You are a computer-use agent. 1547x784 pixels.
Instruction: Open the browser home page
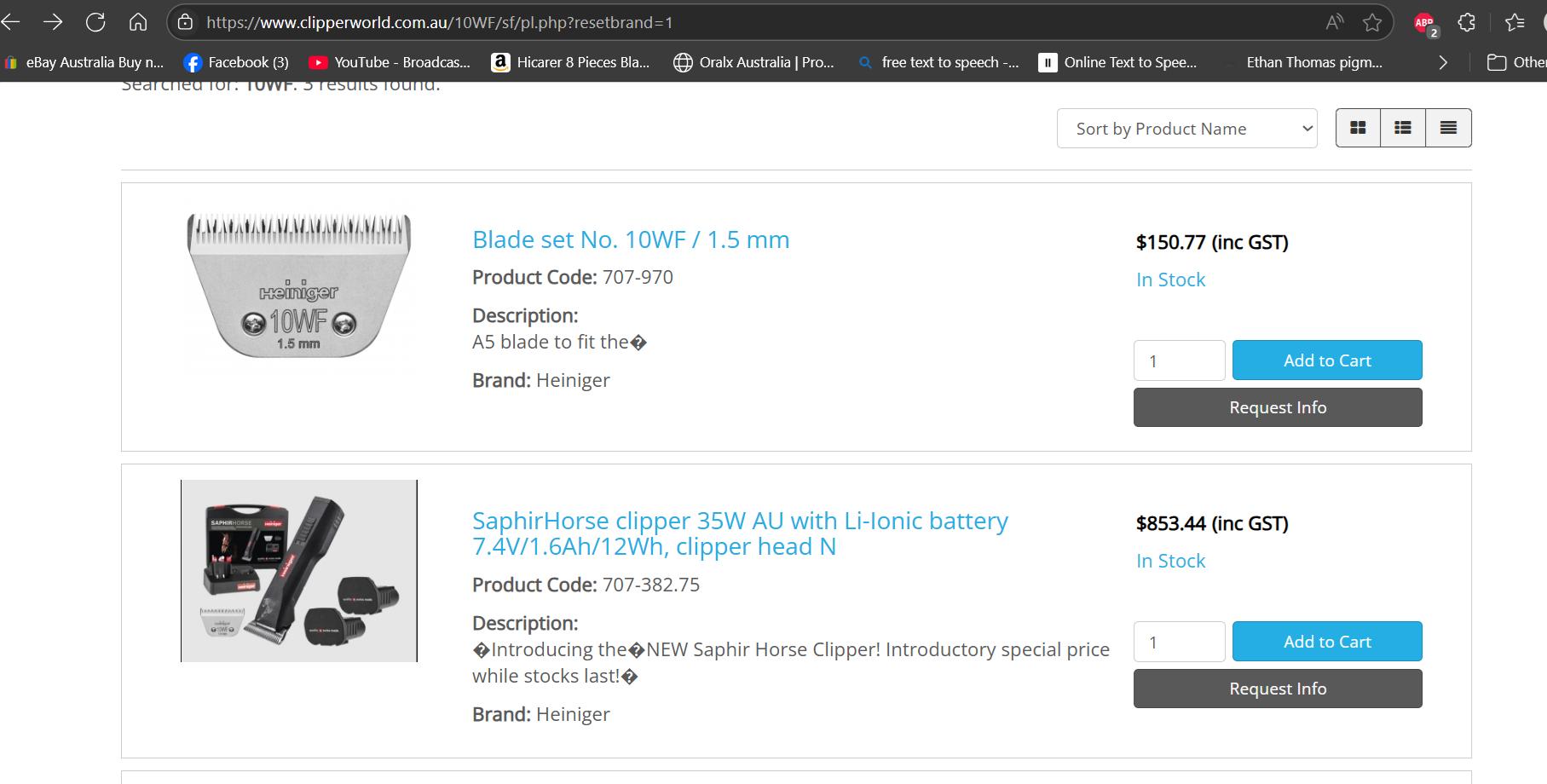tap(138, 22)
